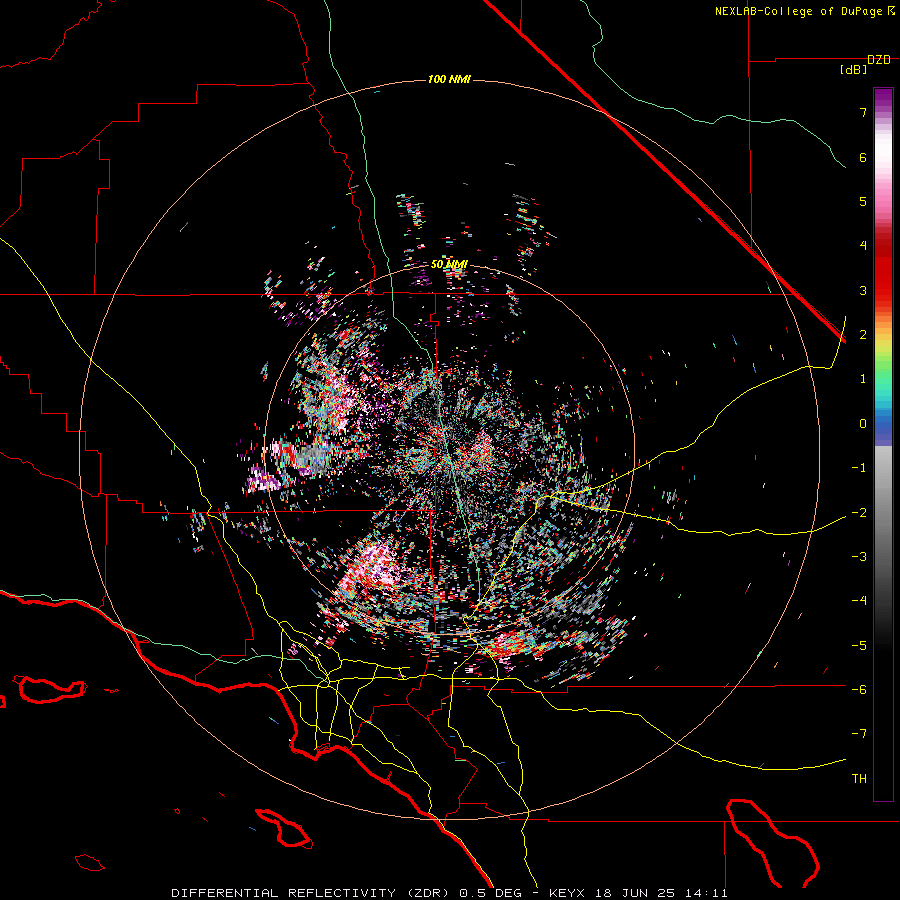Click the '100 NMI' range ring label
This screenshot has width=900, height=900.
click(x=449, y=79)
